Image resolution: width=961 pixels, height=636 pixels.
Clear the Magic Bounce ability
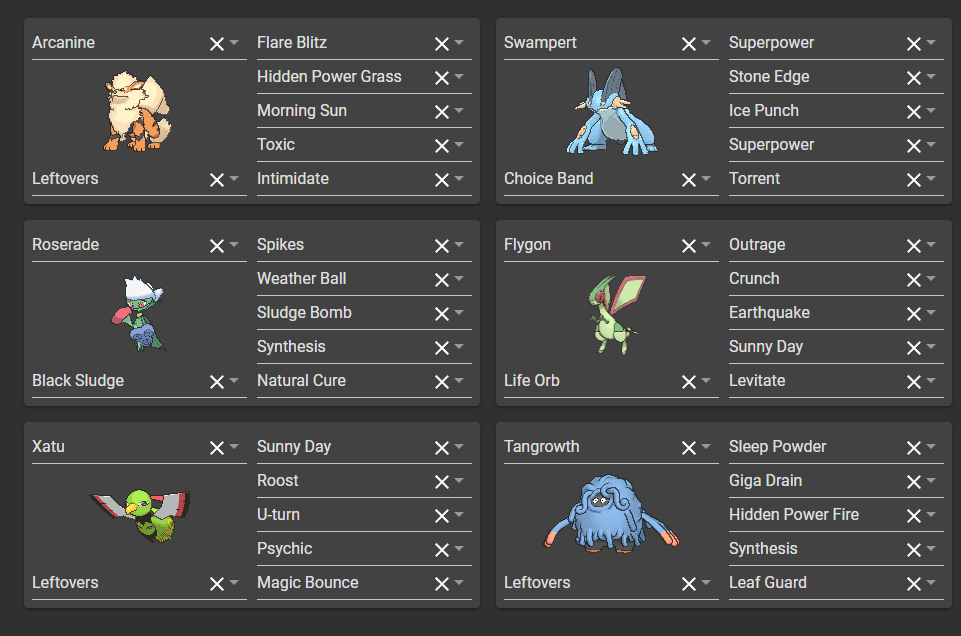441,585
